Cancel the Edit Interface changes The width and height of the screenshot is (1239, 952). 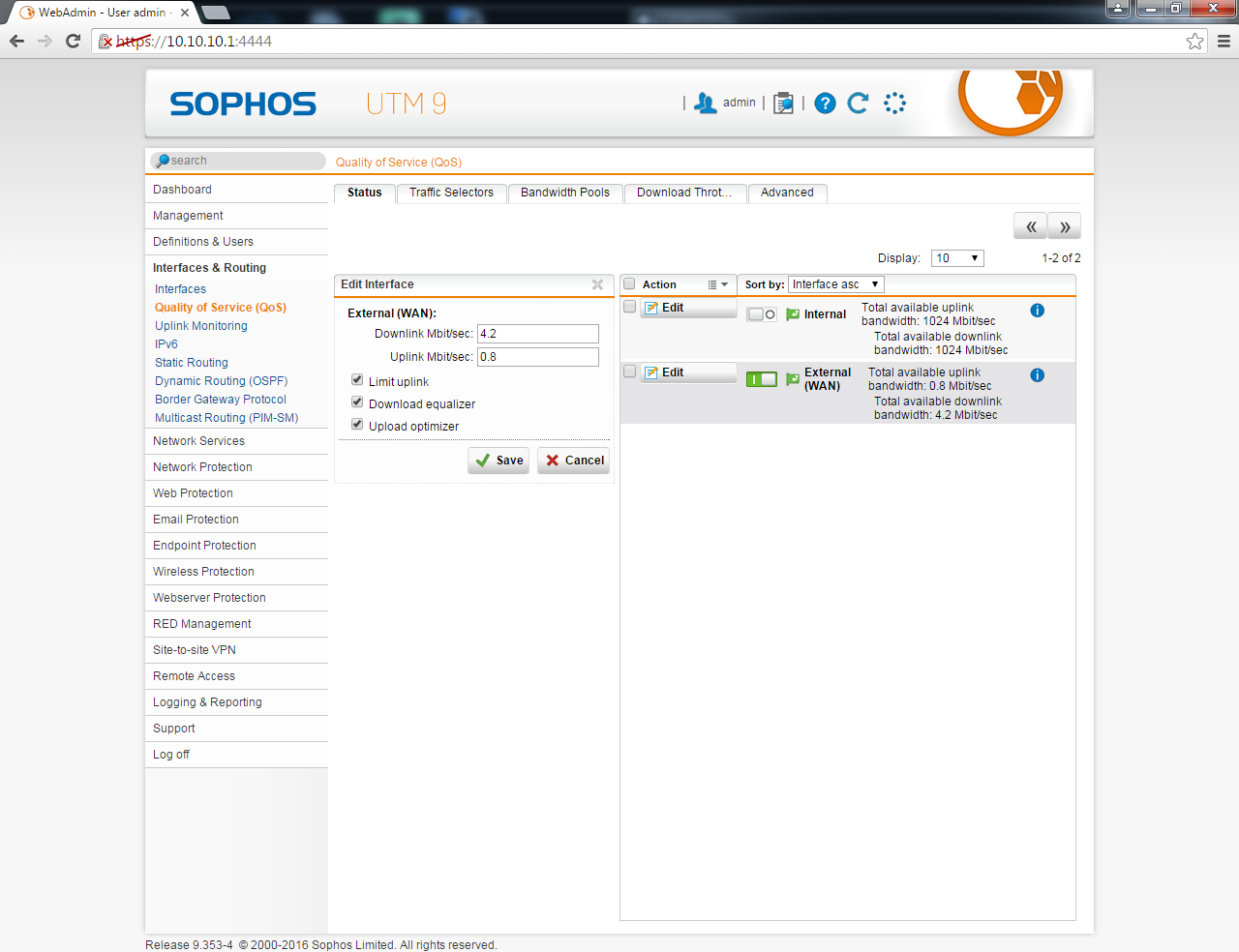[x=573, y=461]
